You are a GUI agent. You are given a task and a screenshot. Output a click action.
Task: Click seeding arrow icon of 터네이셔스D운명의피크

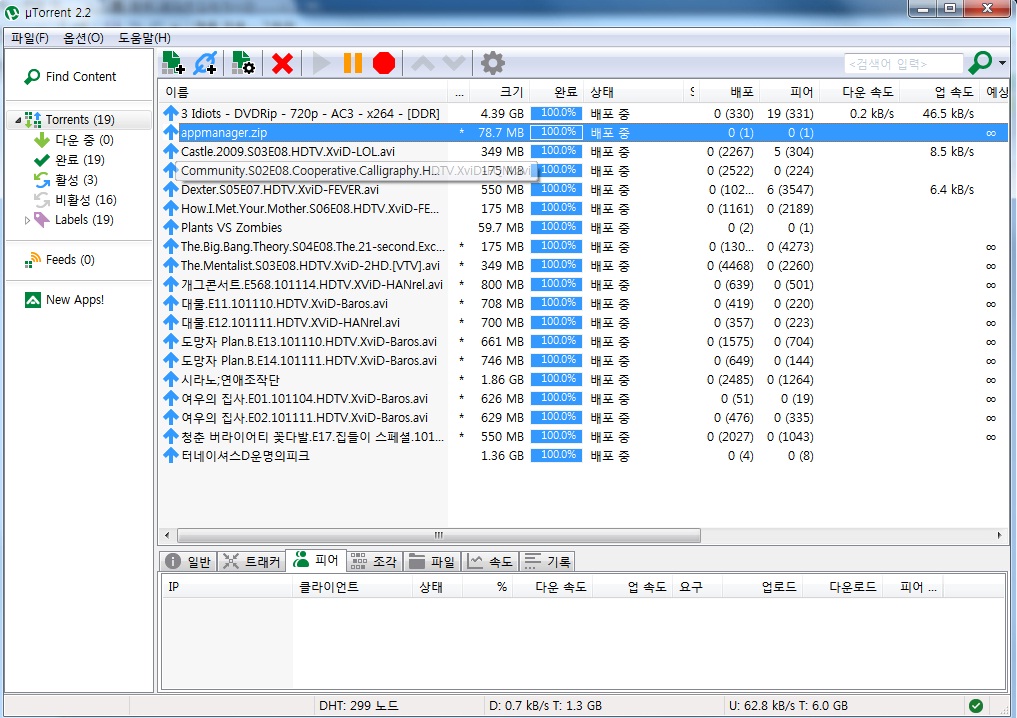(x=171, y=456)
